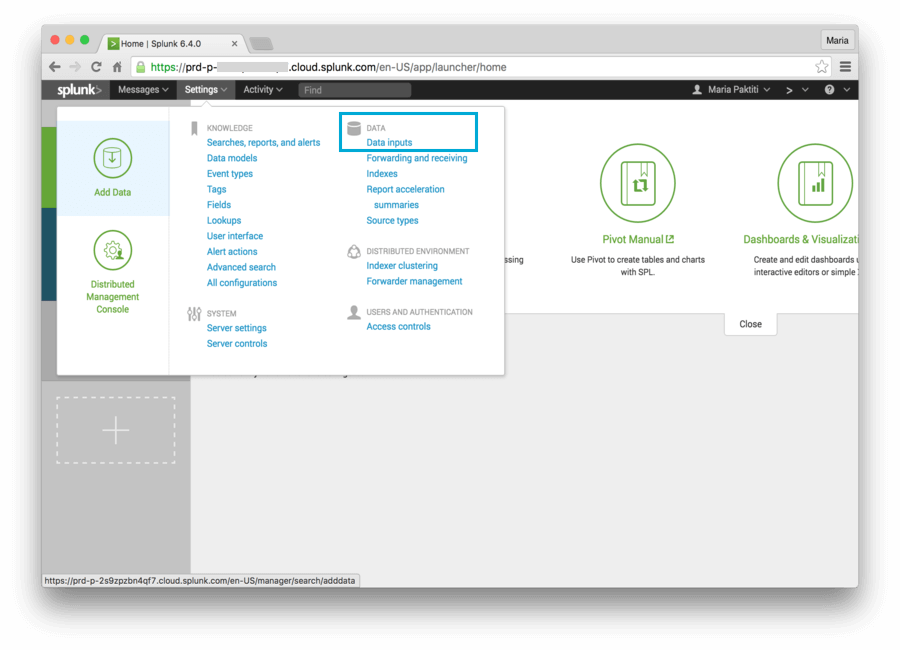Click the green padlock security icon

[141, 67]
